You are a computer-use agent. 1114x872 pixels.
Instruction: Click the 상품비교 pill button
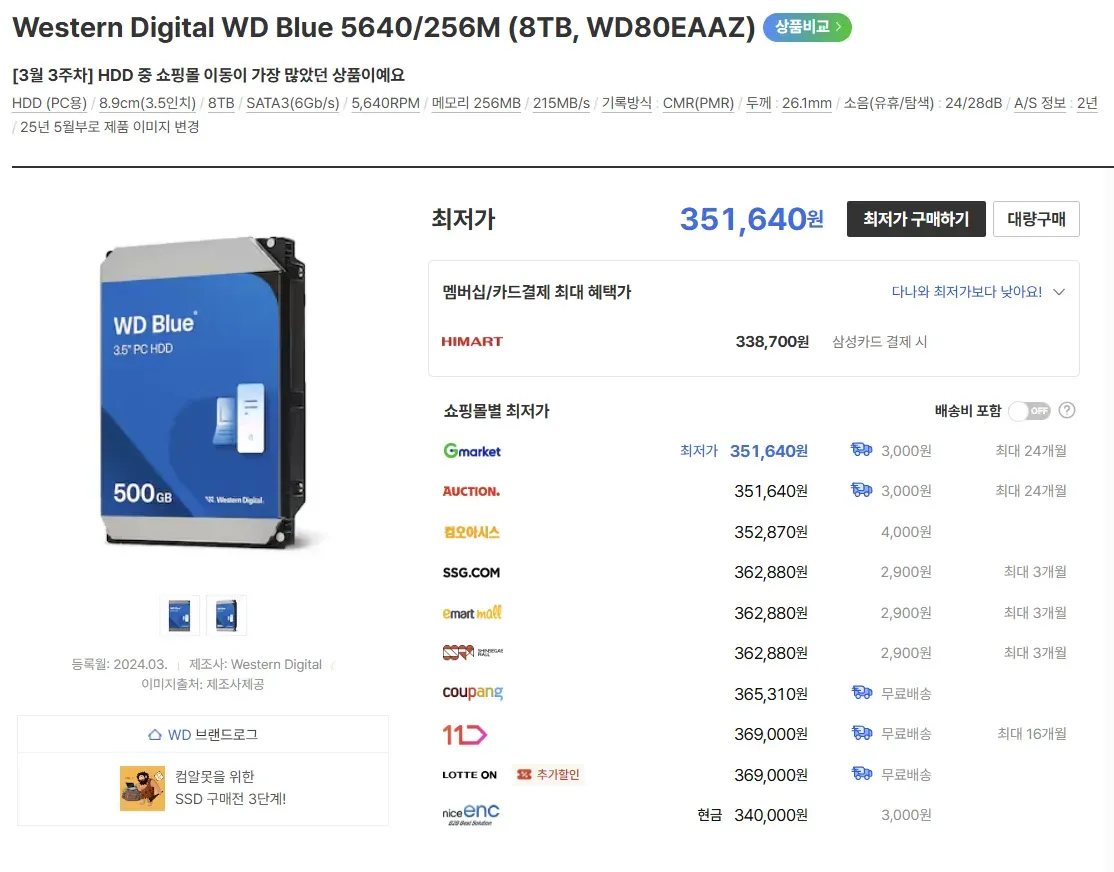pyautogui.click(x=807, y=27)
